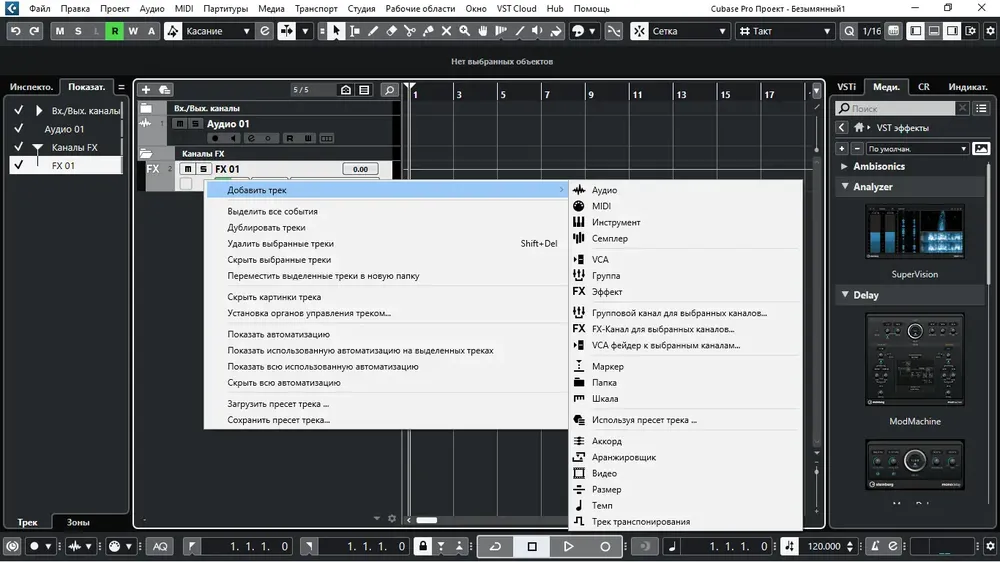Click the Play button in transport
Screen dimensions: 1000x562
[568, 546]
